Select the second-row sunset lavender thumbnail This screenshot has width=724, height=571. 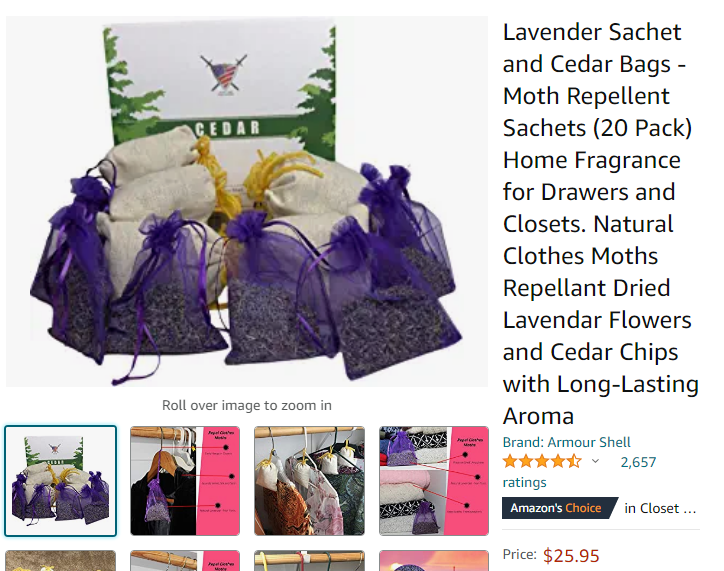(x=434, y=560)
